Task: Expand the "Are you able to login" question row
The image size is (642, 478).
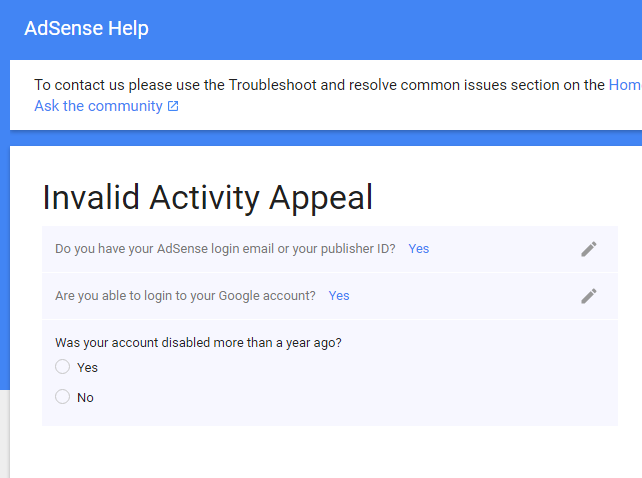Action: [330, 296]
